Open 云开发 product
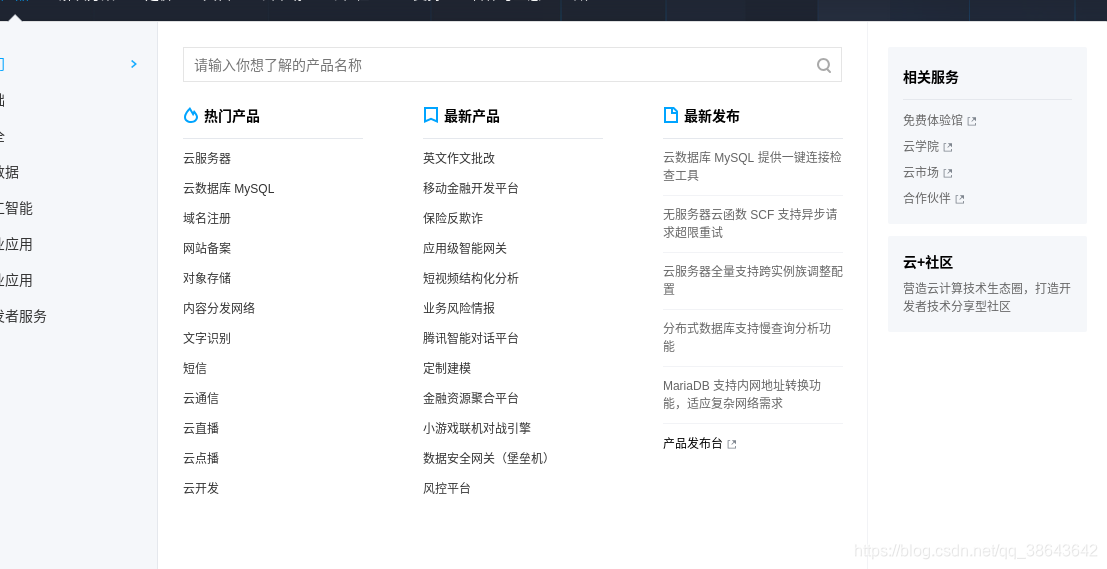 (x=201, y=489)
